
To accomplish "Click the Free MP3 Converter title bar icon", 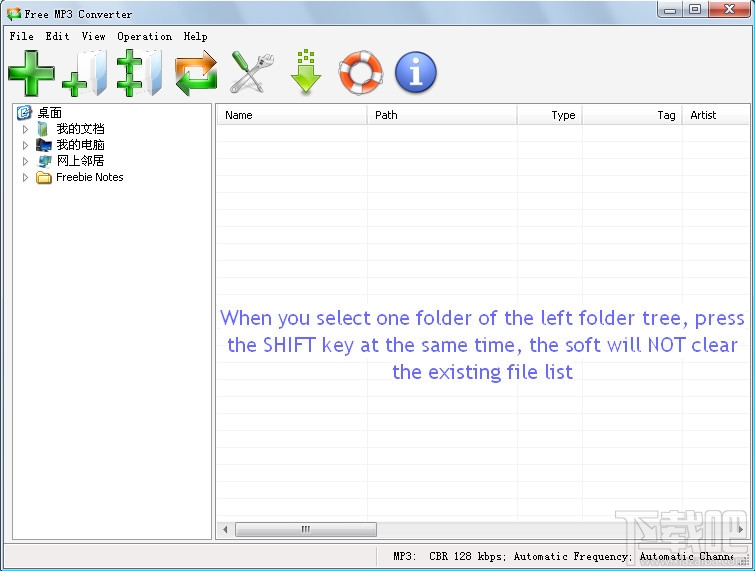I will coord(14,14).
